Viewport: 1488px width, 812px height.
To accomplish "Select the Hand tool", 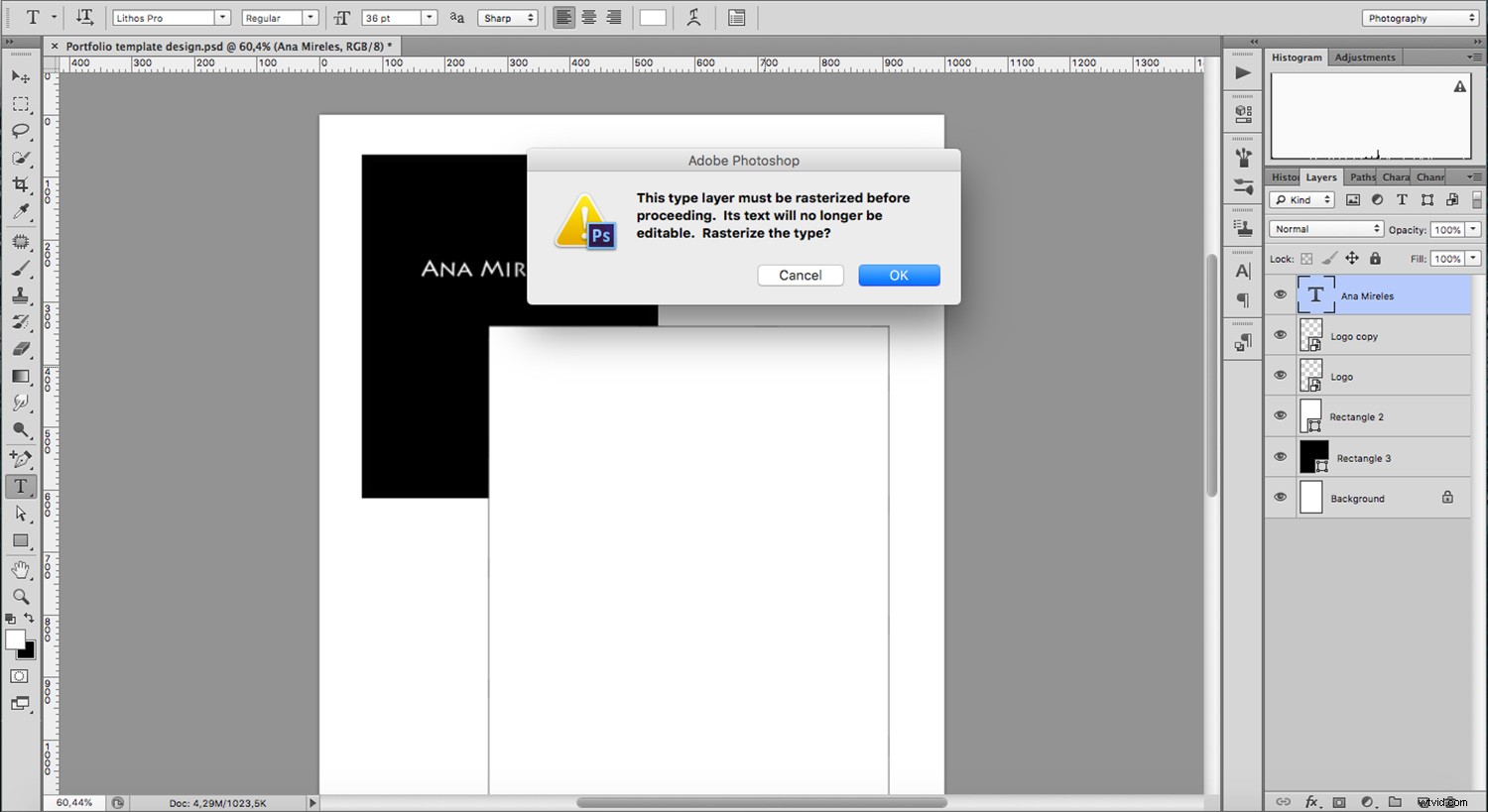I will click(x=20, y=568).
